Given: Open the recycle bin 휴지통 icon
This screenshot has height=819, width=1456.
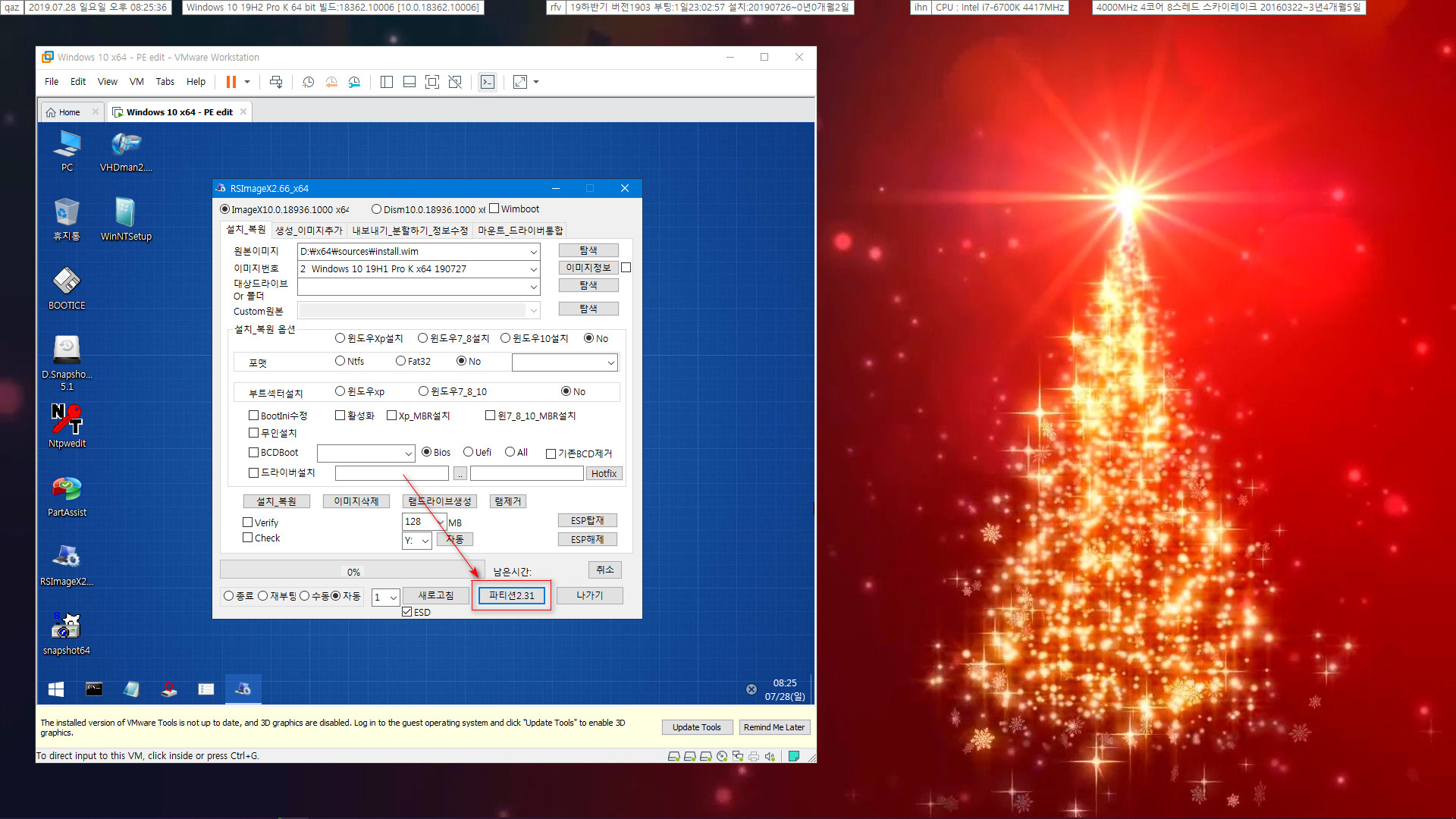Looking at the screenshot, I should click(x=67, y=219).
